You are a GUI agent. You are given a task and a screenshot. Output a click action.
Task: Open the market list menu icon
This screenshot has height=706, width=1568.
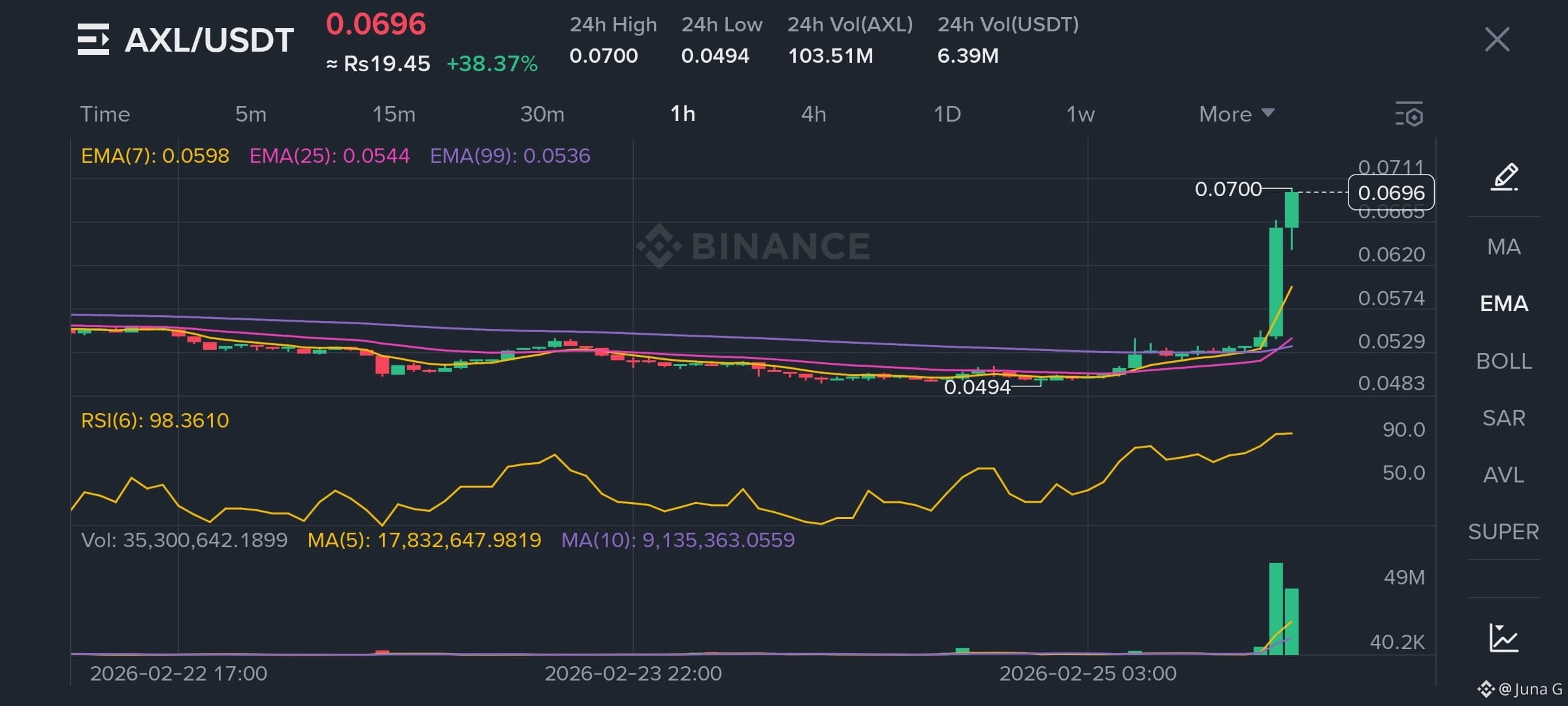(x=93, y=39)
